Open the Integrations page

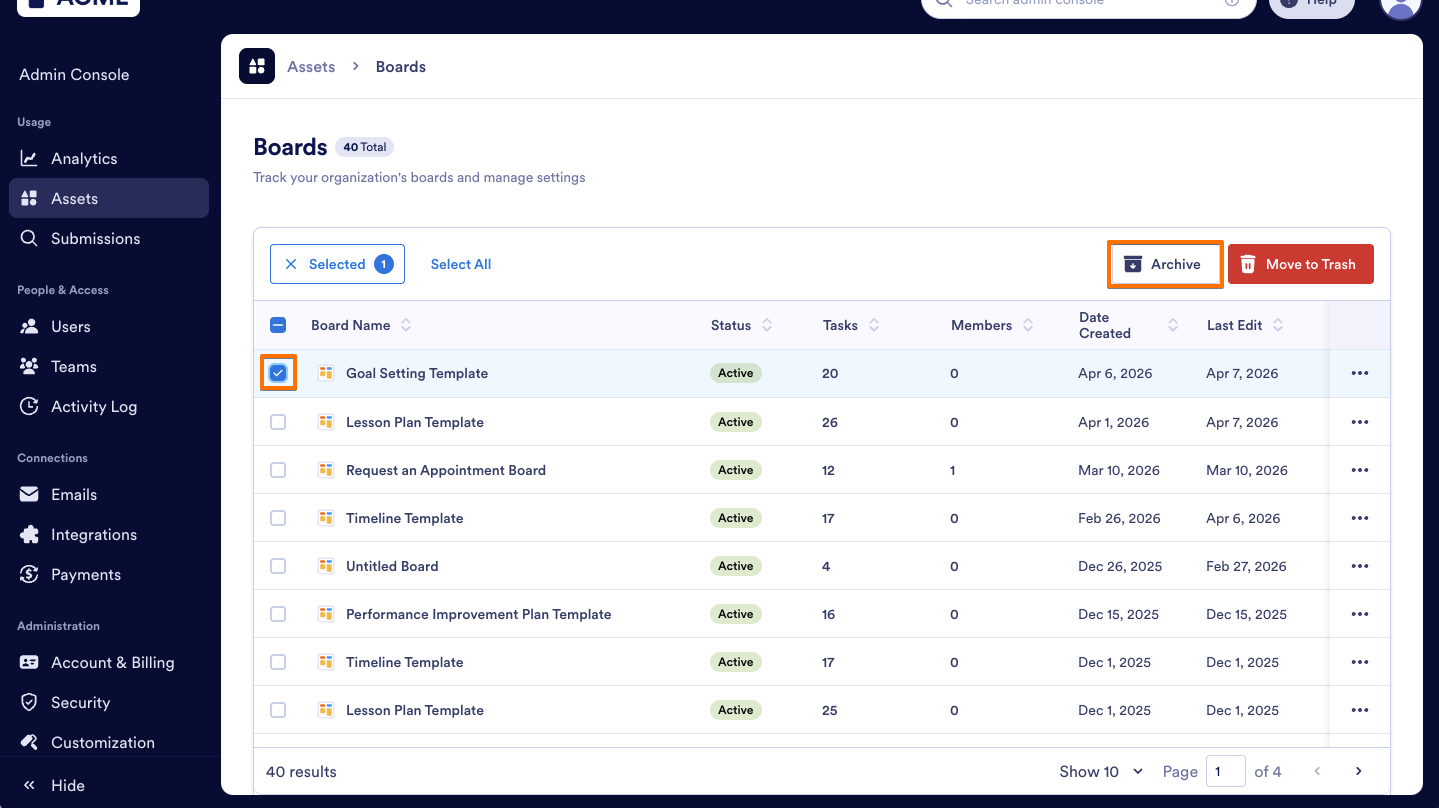(x=94, y=534)
